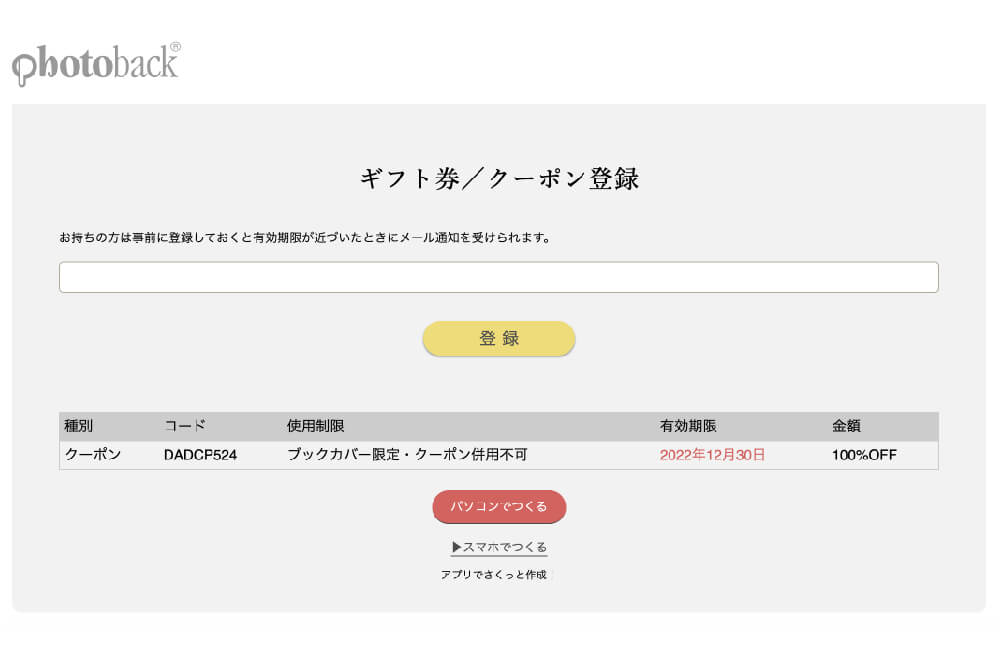Select the 金額 column header
The height and width of the screenshot is (667, 1000).
coord(846,426)
